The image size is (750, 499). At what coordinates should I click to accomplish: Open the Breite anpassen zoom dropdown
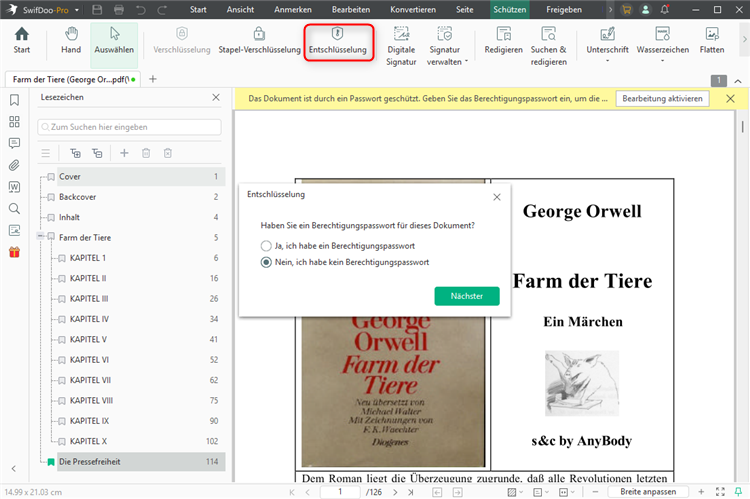[x=648, y=492]
